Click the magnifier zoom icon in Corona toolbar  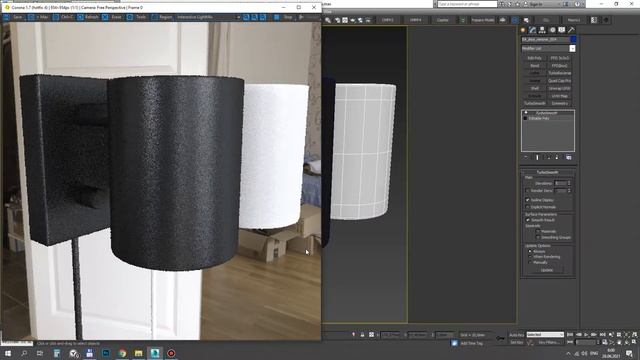[254, 17]
